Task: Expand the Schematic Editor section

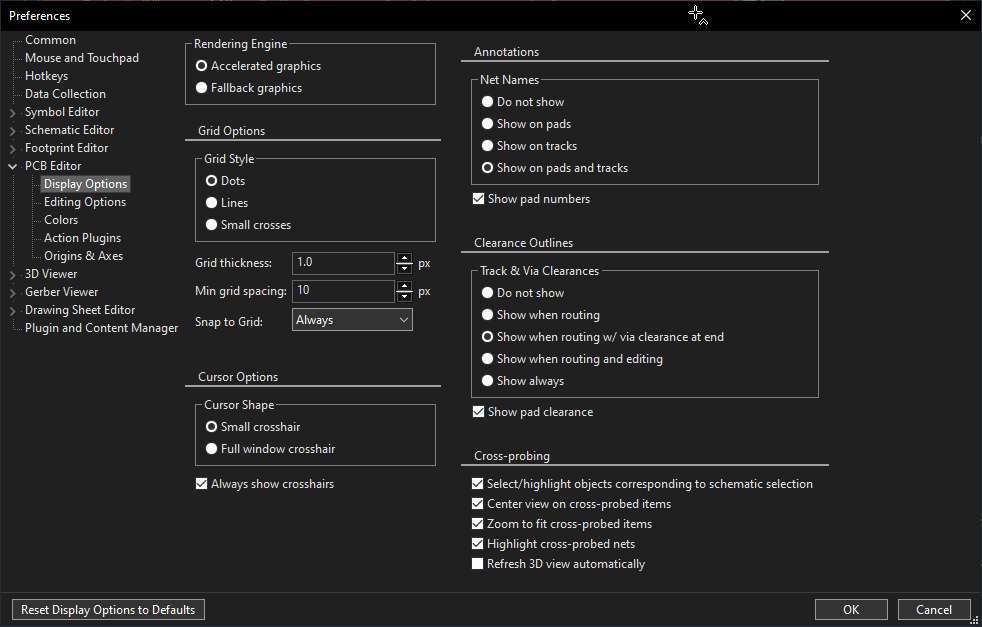Action: [x=13, y=129]
